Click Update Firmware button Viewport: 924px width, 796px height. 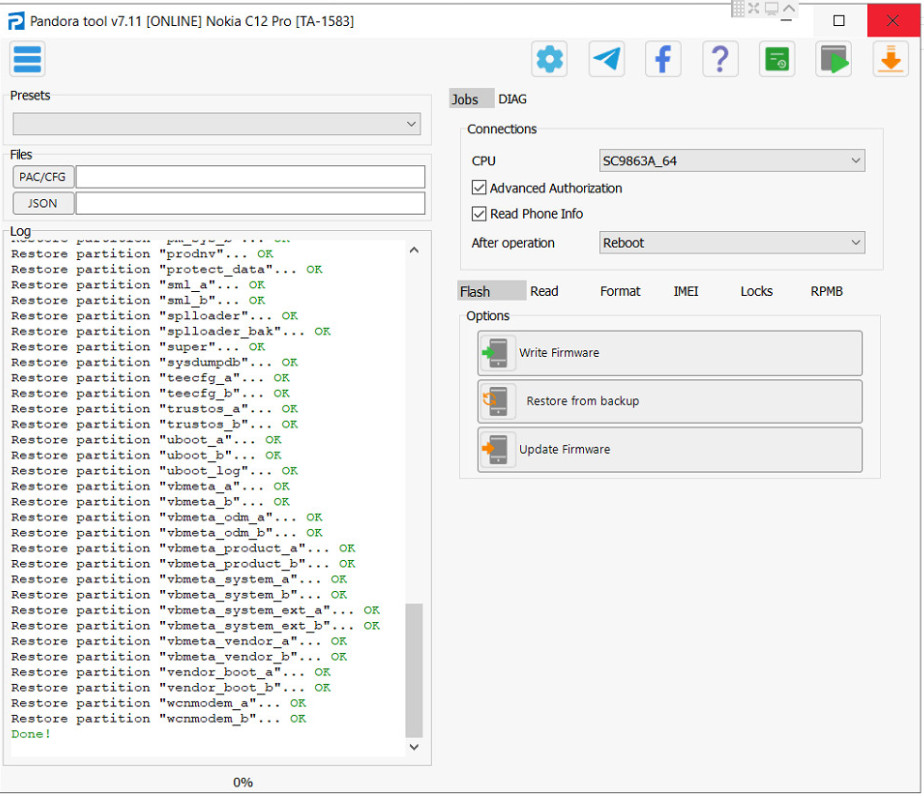tap(669, 450)
